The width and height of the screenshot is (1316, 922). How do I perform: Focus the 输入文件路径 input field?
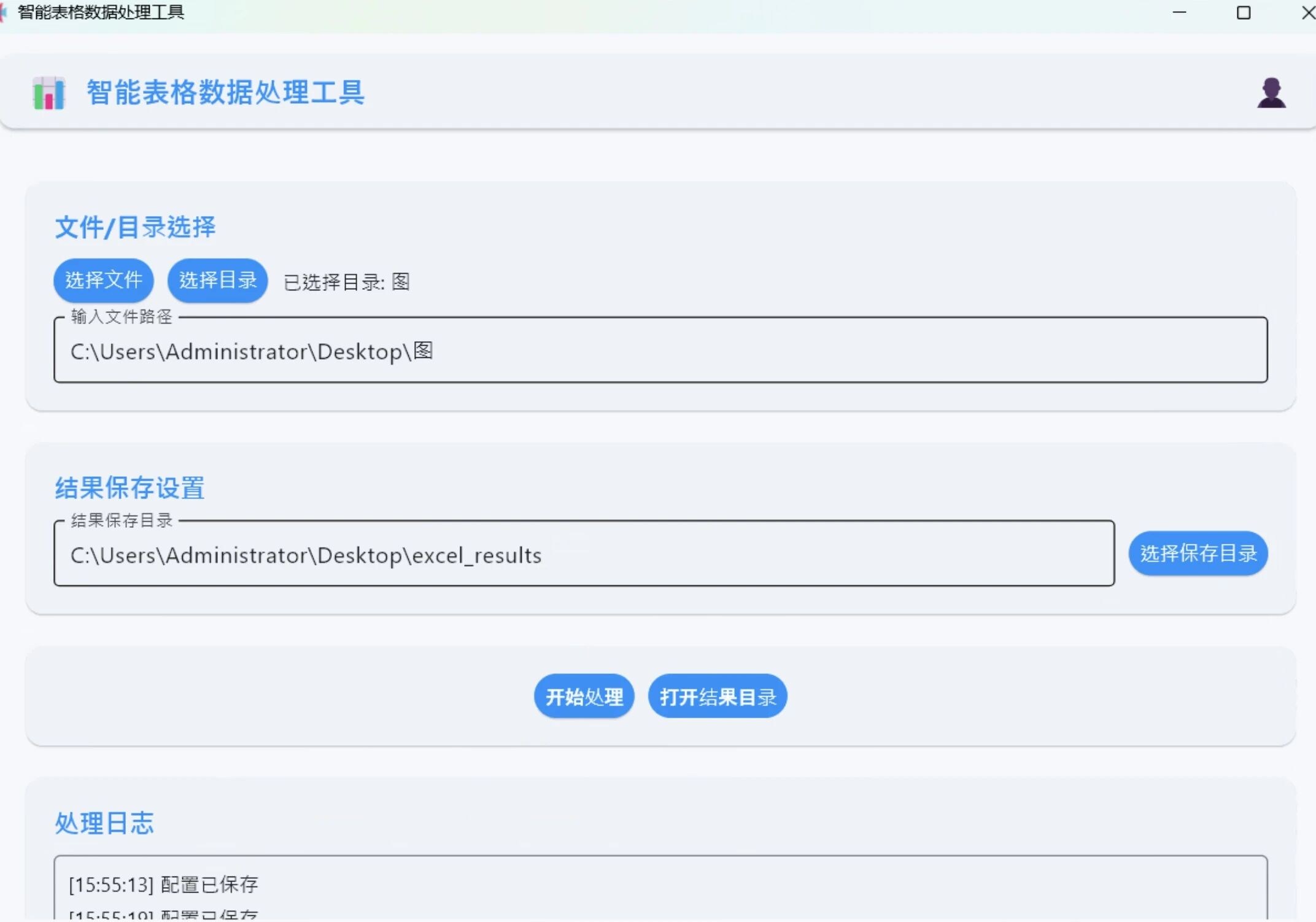[660, 351]
